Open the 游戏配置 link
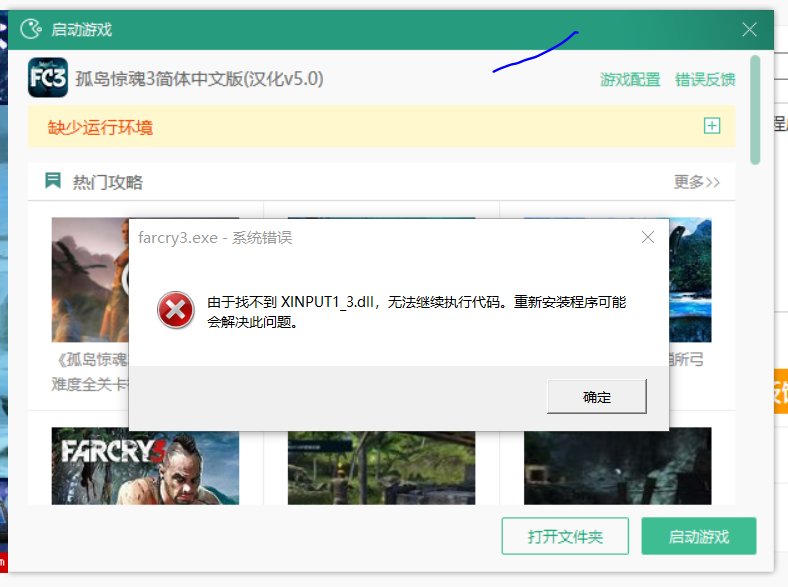Viewport: 788px width, 587px height. point(630,79)
